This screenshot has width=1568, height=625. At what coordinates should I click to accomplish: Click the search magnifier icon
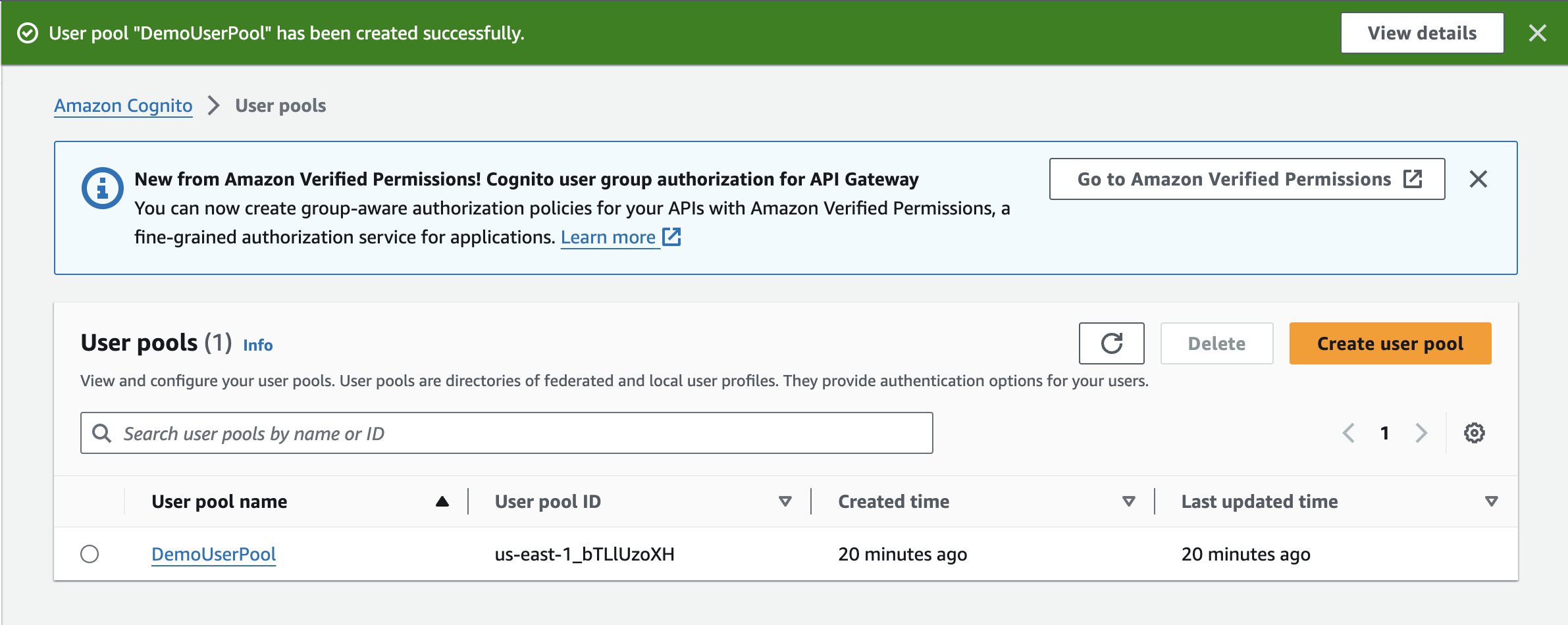pyautogui.click(x=101, y=433)
